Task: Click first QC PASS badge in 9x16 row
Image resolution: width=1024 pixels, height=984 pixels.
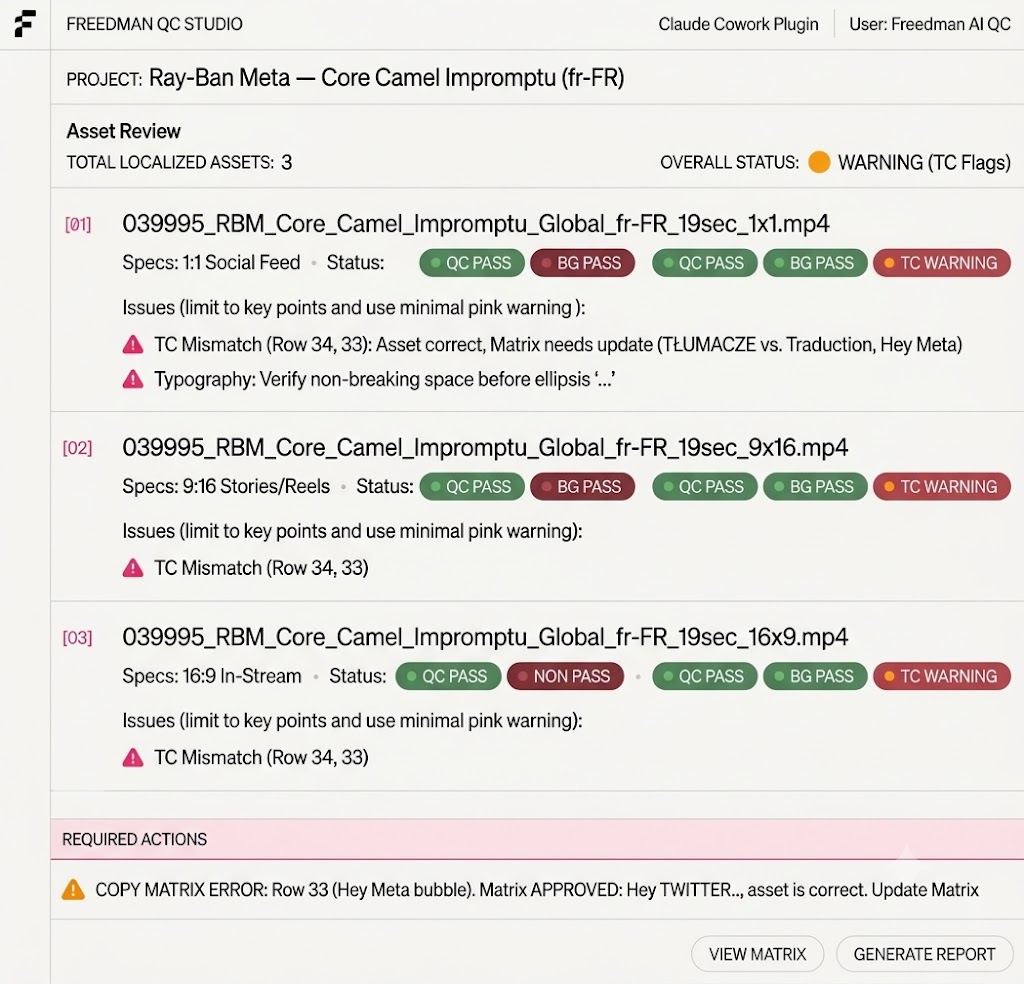Action: 472,486
